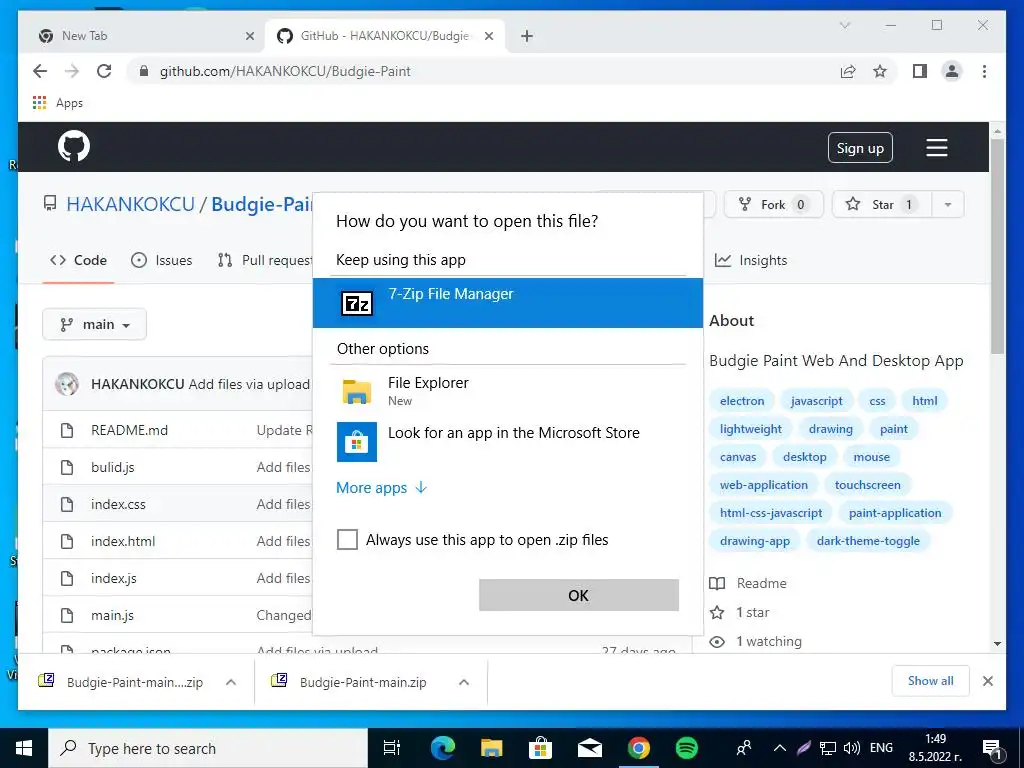Viewport: 1024px width, 768px height.
Task: Open README.md file
Action: [129, 430]
